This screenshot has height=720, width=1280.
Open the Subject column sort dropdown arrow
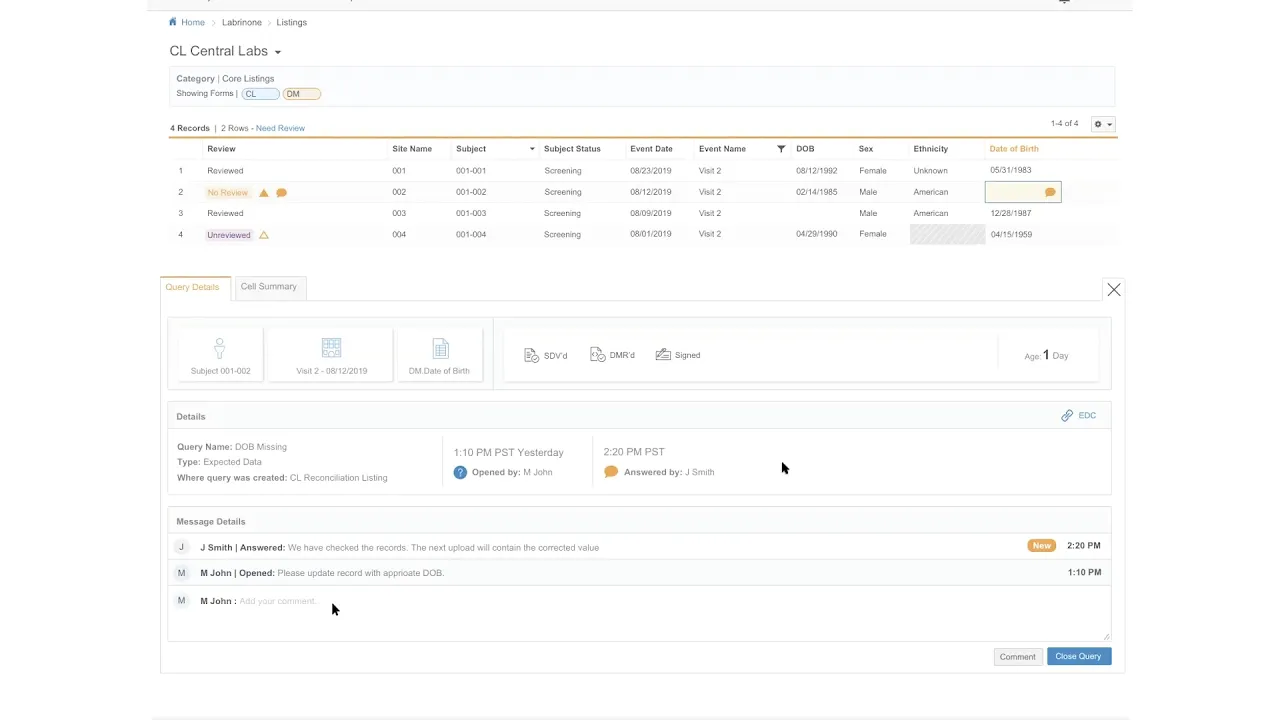(532, 149)
